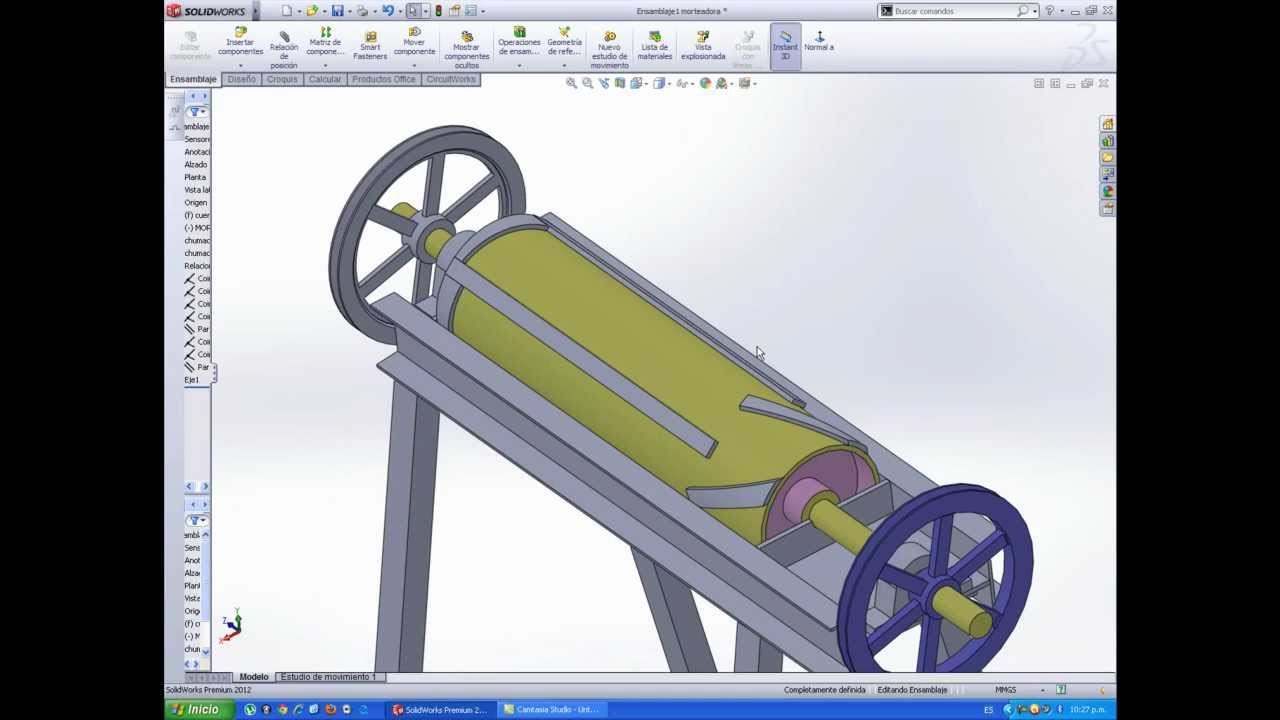
Task: Open Insertar componentes dropdown arrow
Action: coord(240,66)
